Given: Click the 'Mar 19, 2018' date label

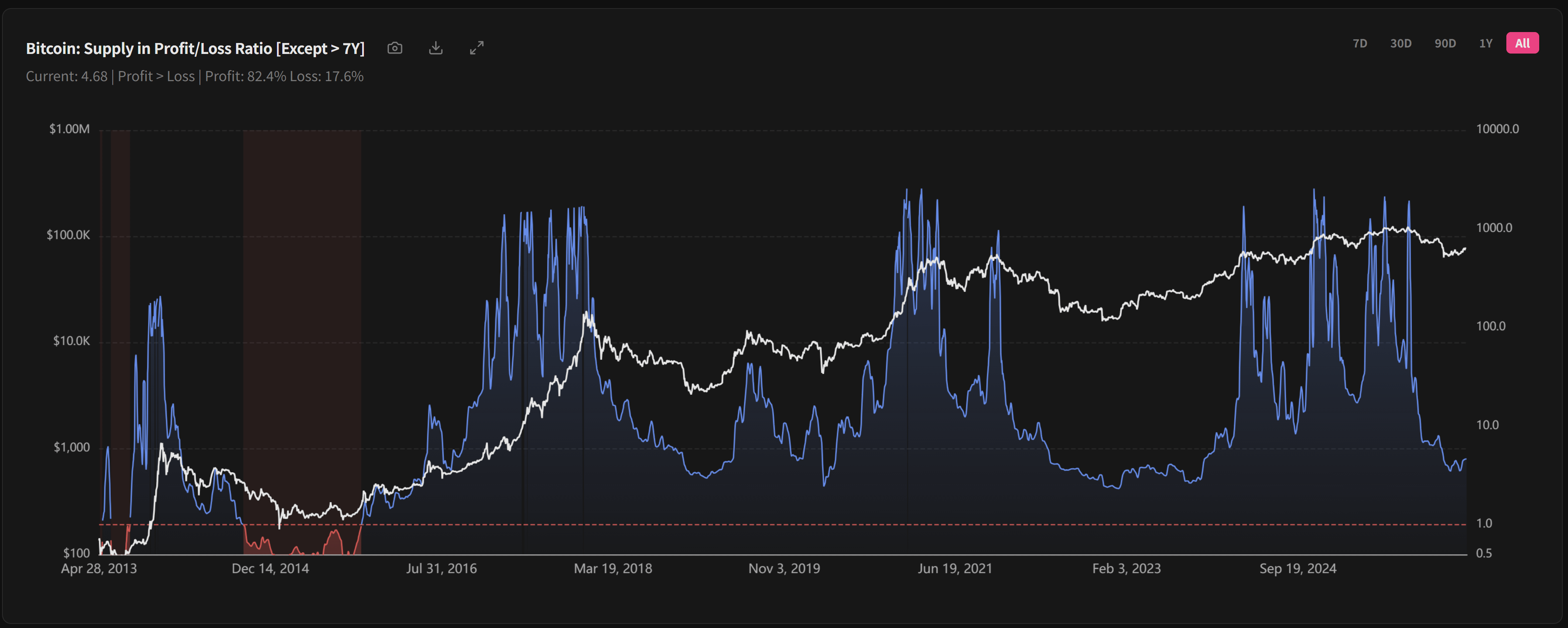Looking at the screenshot, I should (x=613, y=569).
